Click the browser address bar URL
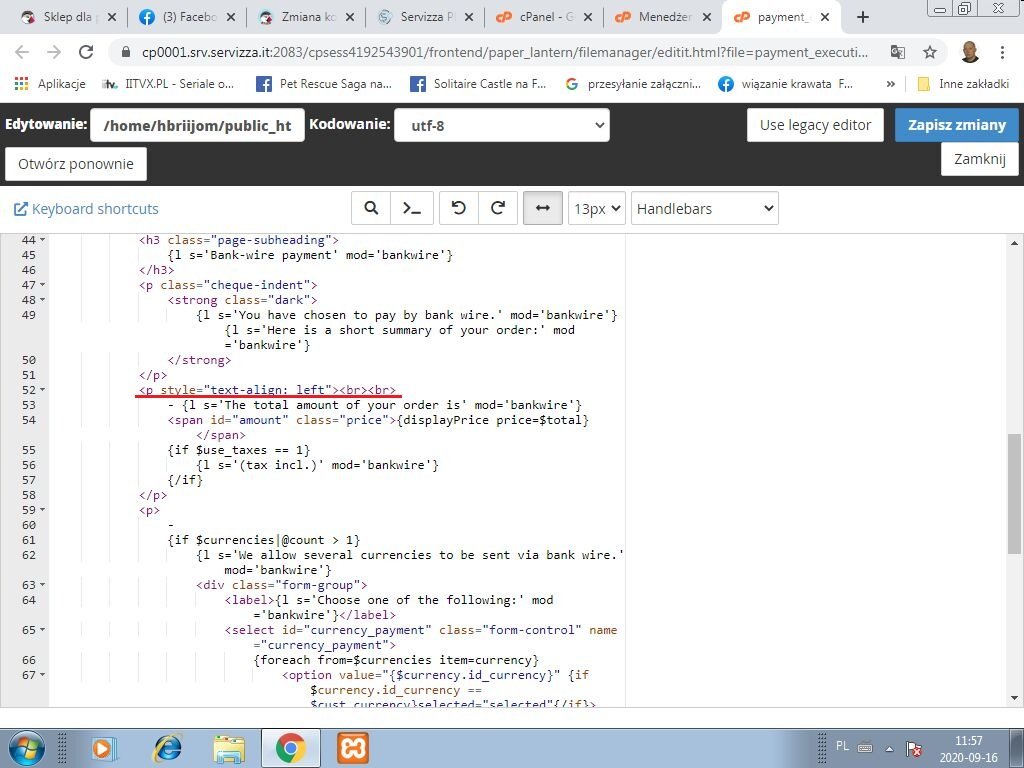1024x768 pixels. (x=505, y=52)
